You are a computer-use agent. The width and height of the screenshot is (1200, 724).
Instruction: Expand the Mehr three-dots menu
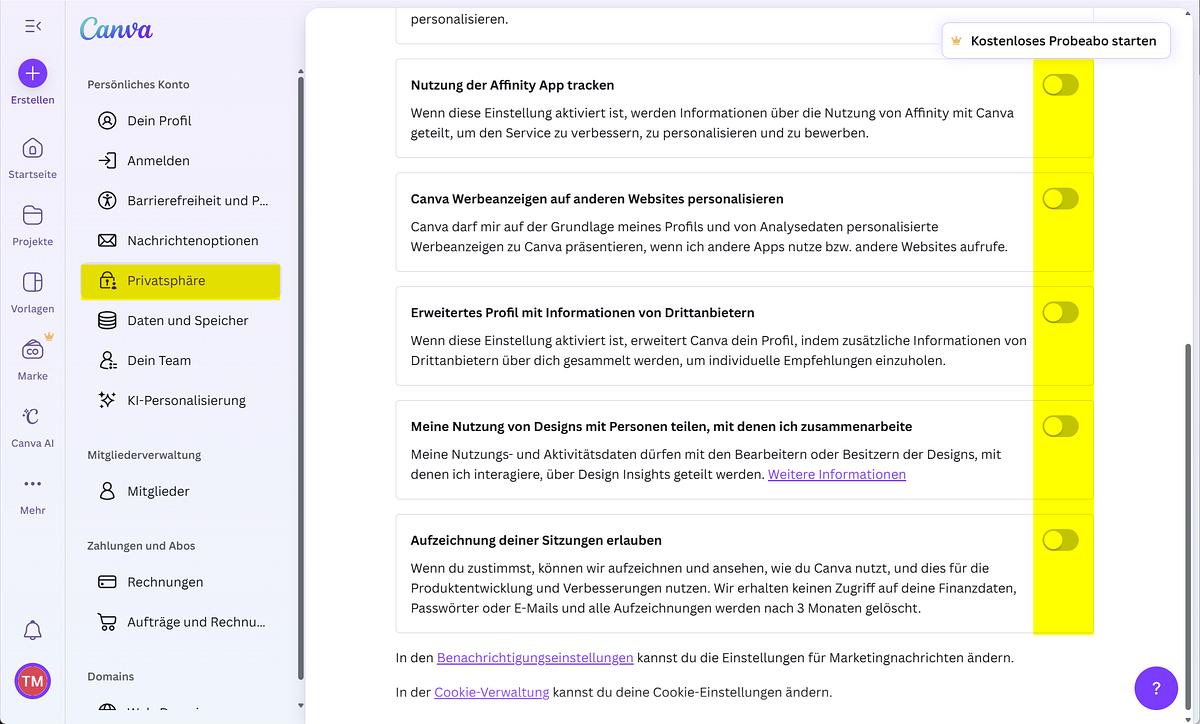(x=32, y=484)
